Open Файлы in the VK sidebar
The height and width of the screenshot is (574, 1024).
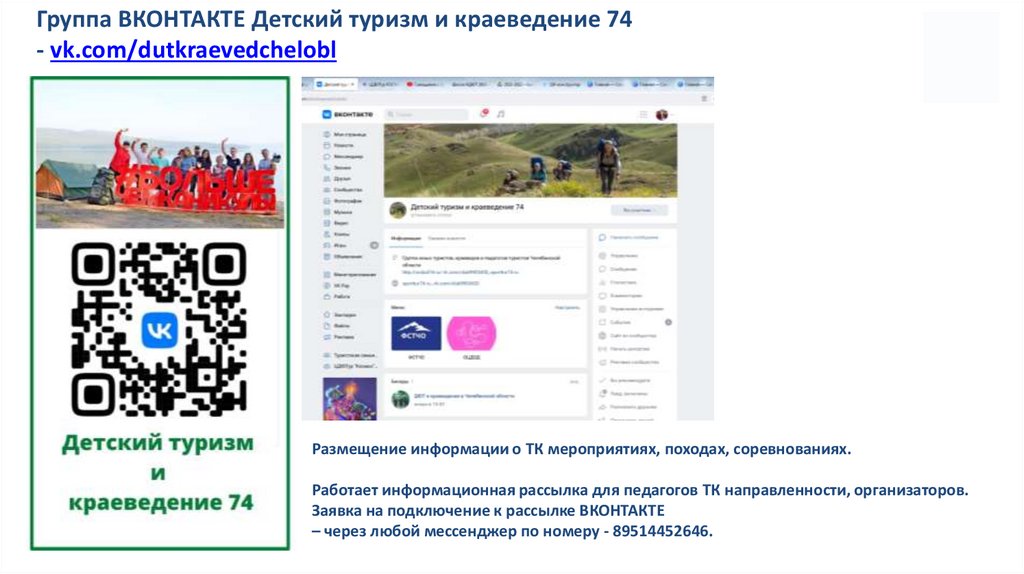coord(338,326)
